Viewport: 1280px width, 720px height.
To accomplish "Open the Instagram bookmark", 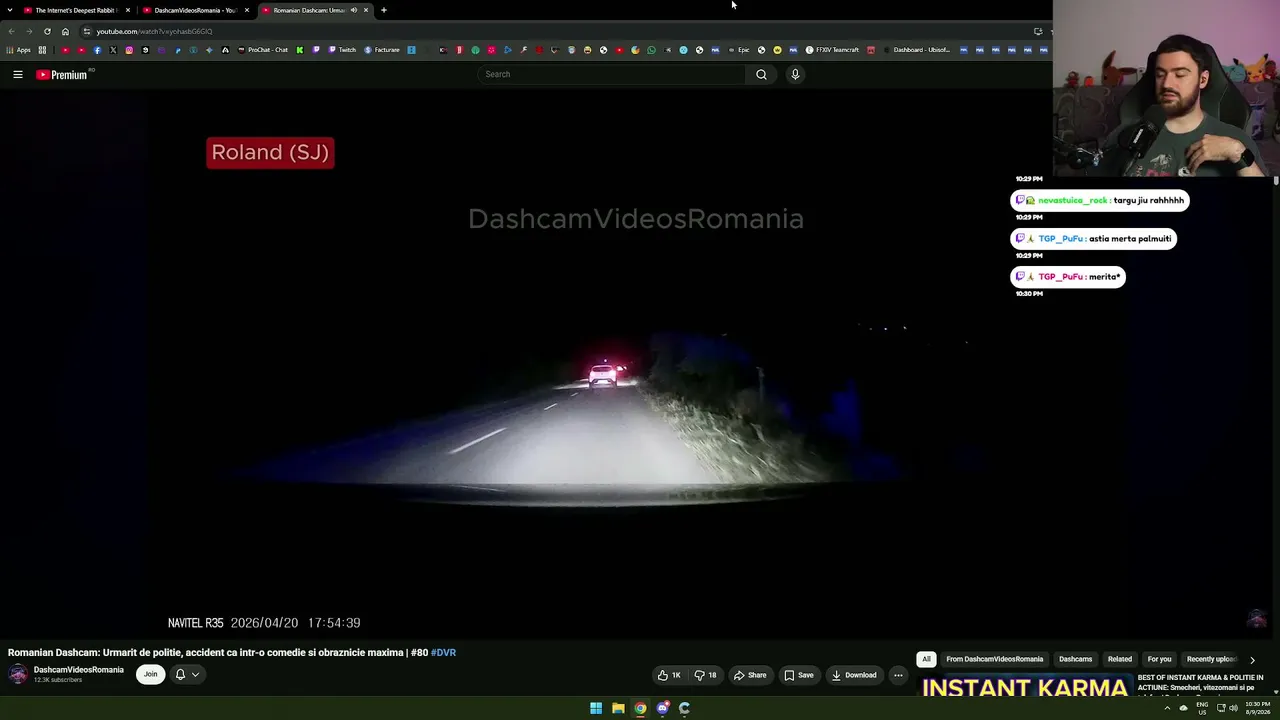I will (x=129, y=50).
